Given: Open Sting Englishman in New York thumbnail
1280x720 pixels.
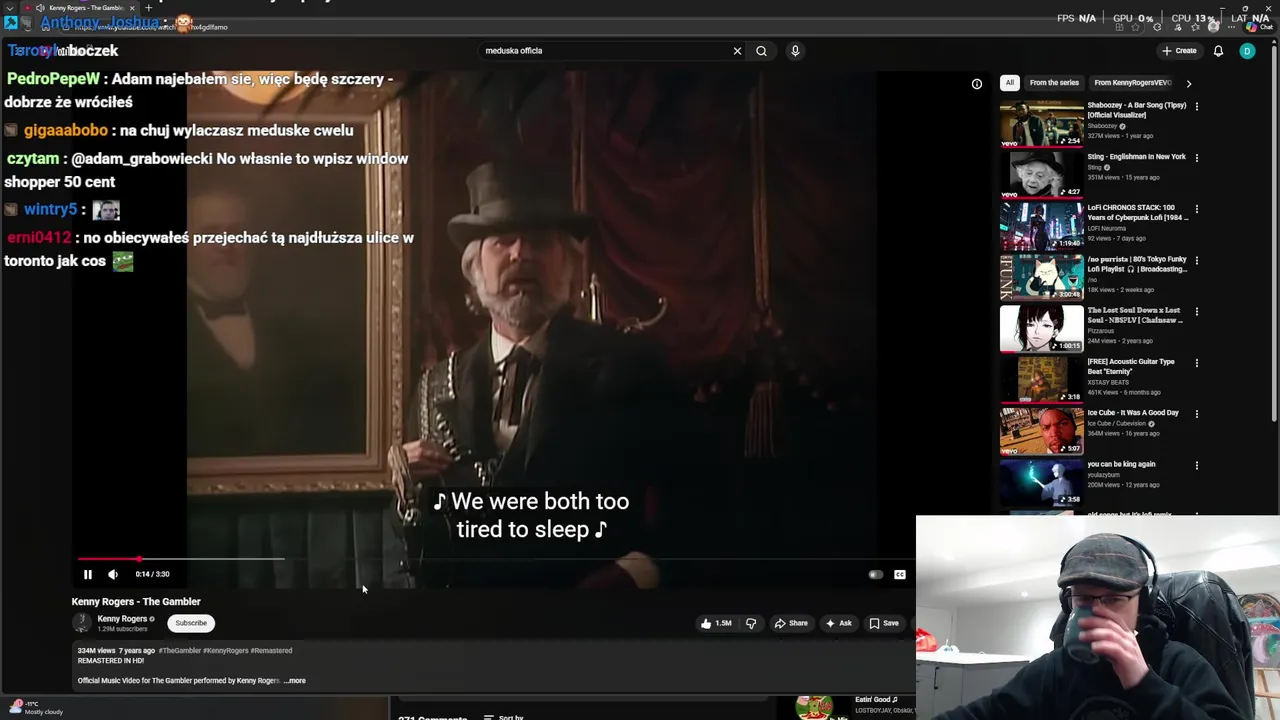Looking at the screenshot, I should [1041, 174].
